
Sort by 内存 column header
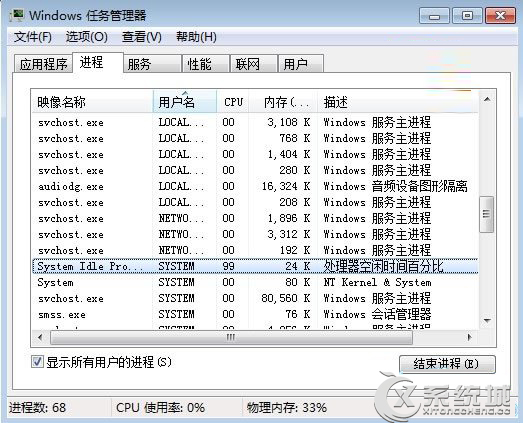pos(283,102)
